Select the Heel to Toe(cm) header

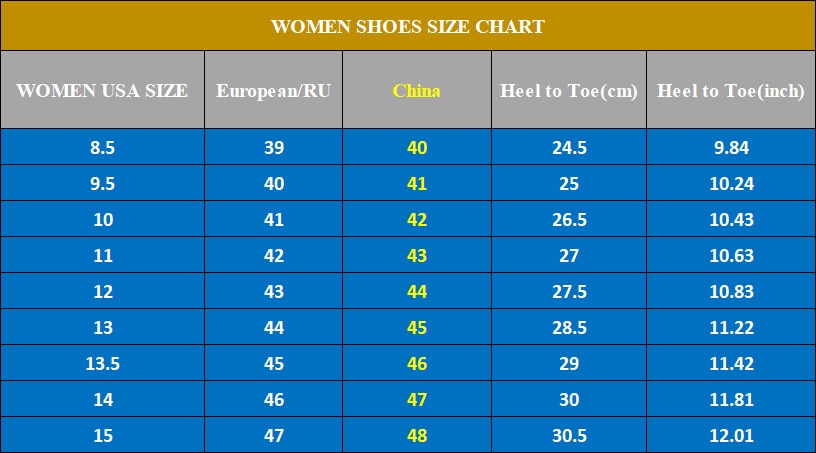569,91
